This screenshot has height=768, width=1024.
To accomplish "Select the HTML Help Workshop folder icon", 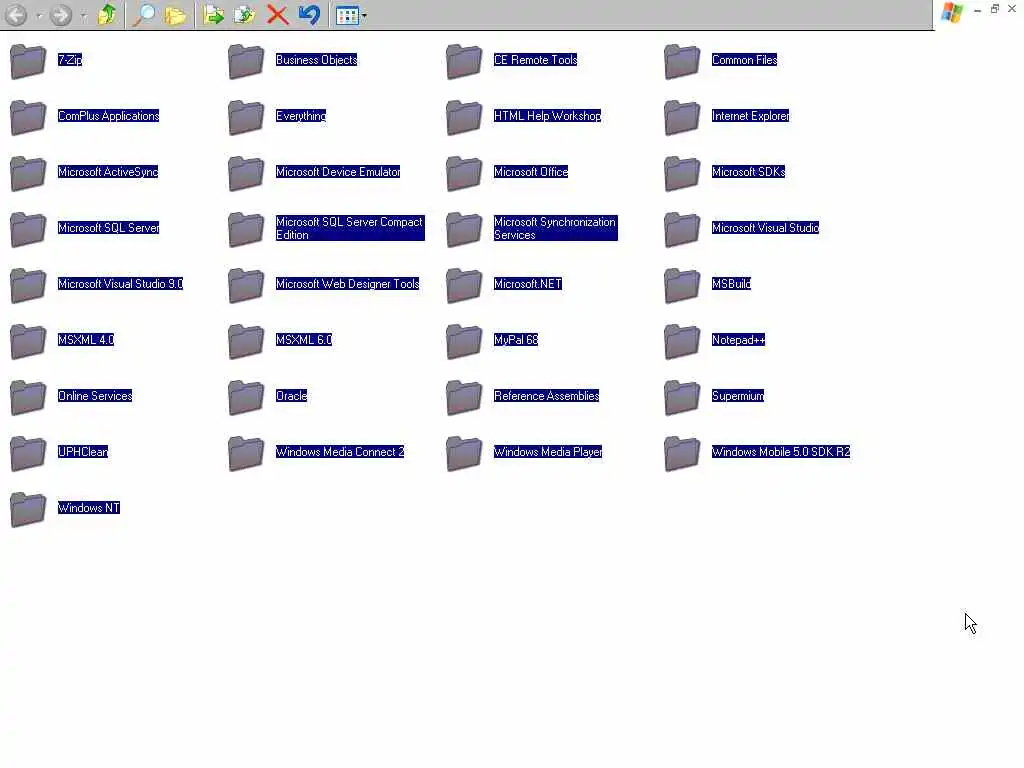I will click(x=464, y=118).
